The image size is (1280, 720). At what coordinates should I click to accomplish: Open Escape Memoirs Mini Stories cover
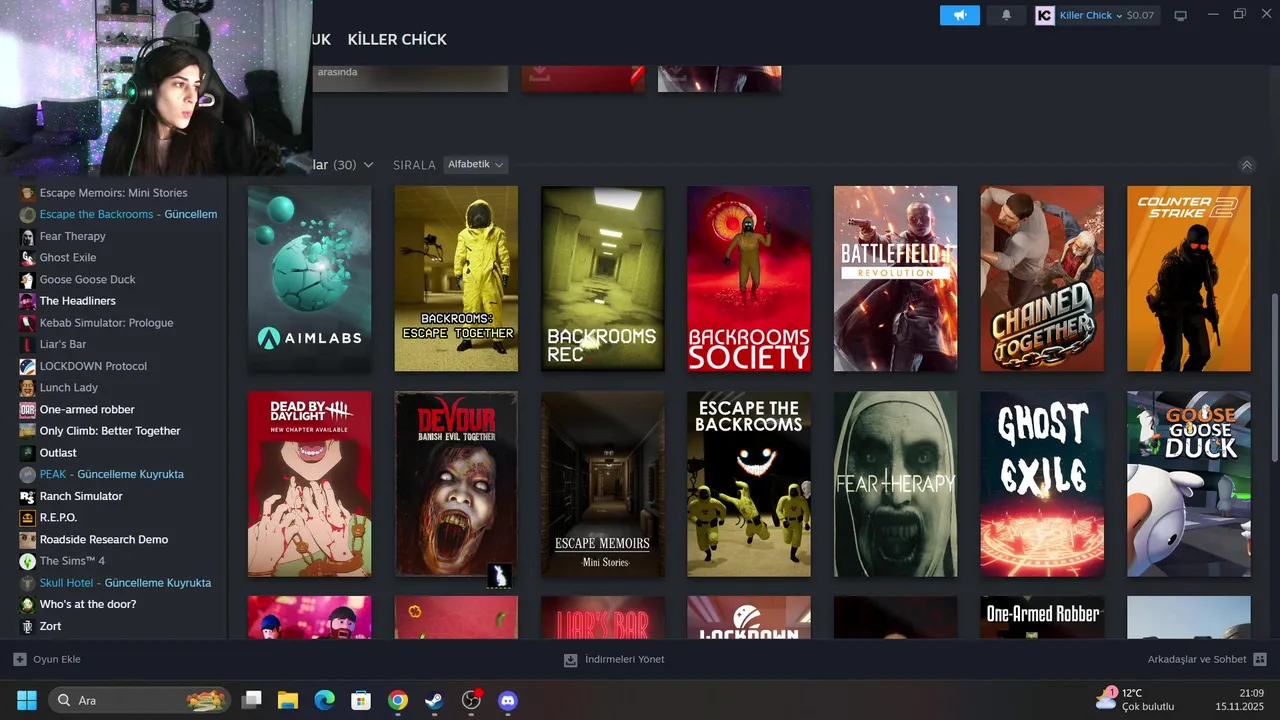(602, 484)
